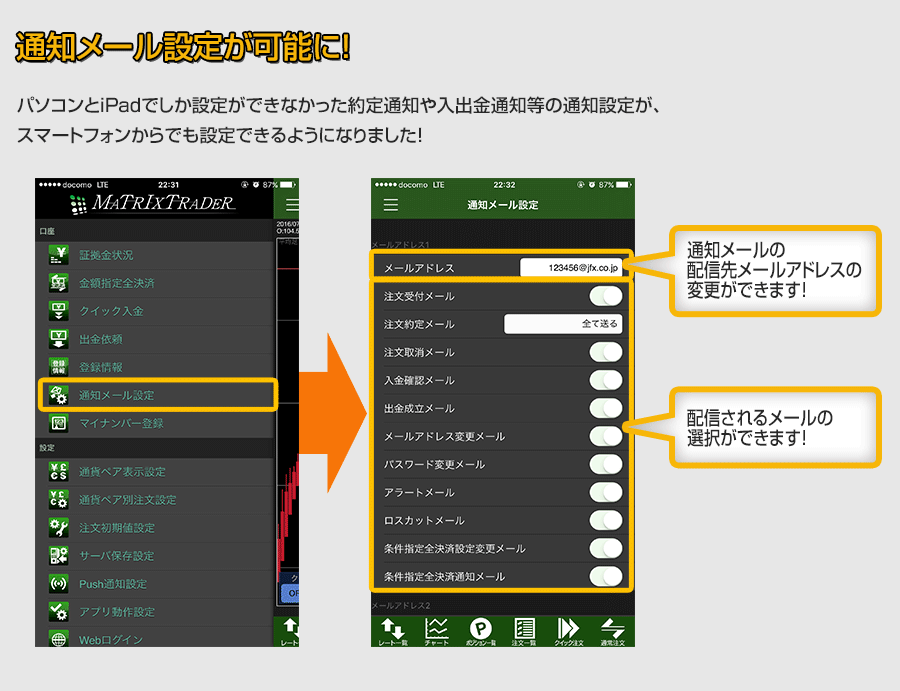Tap レート arrows icon in left phone

(x=290, y=631)
